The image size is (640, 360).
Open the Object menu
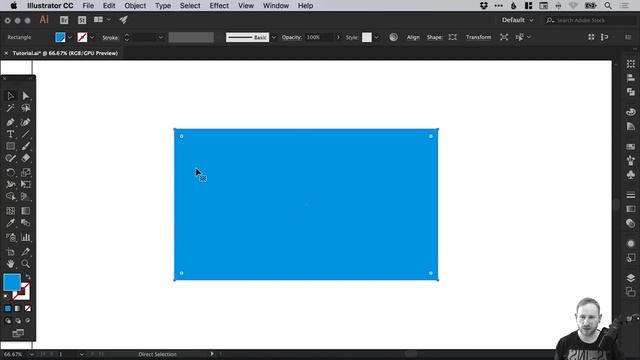point(135,6)
